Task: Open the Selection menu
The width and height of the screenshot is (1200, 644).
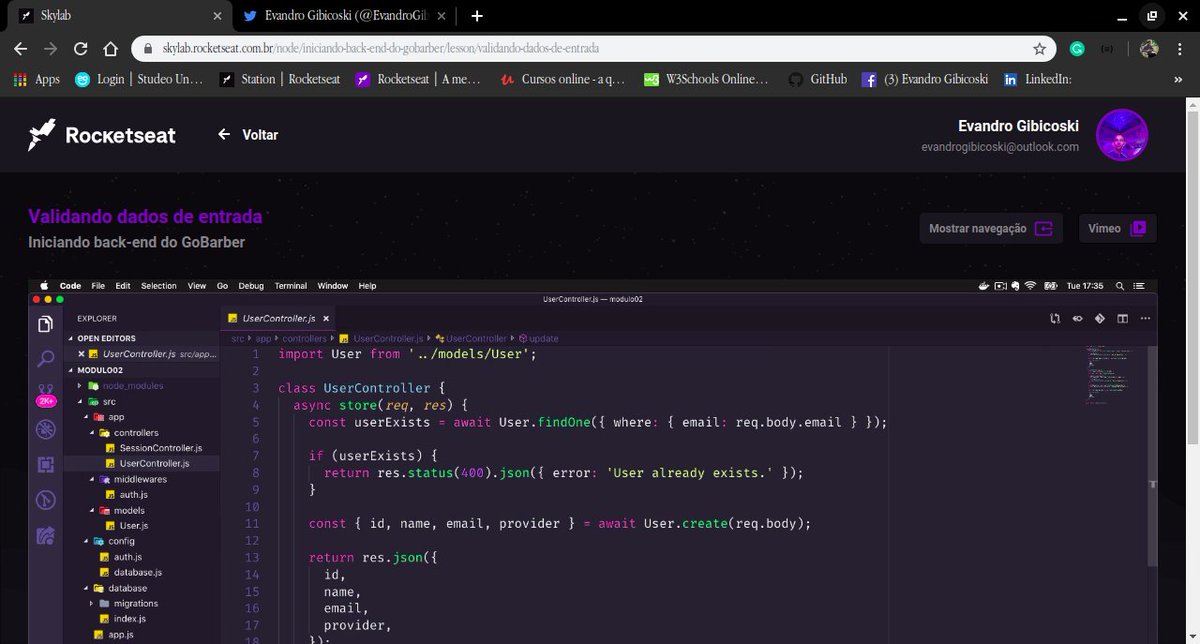Action: [x=158, y=286]
